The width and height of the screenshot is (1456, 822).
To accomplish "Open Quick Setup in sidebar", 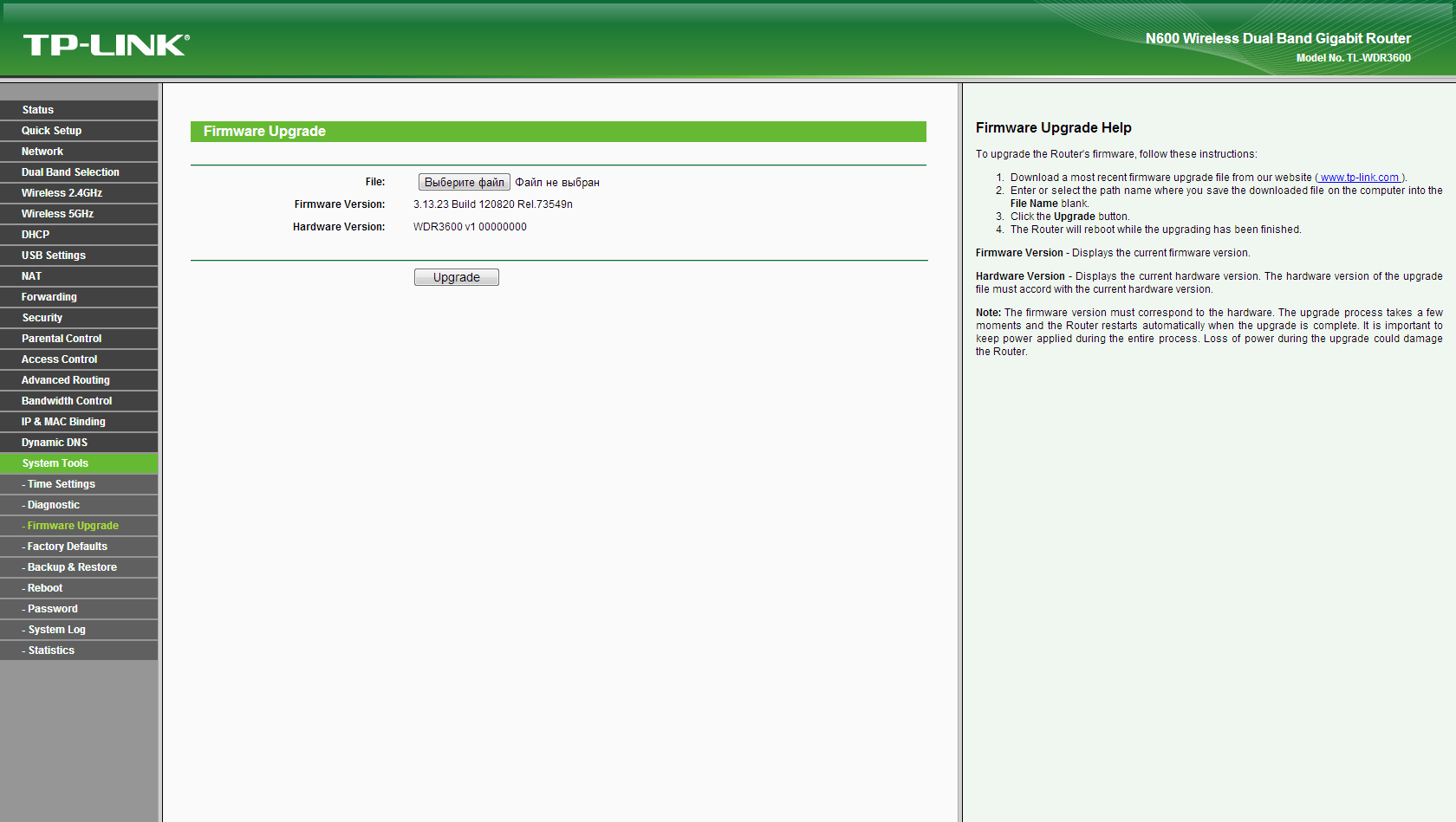I will tap(79, 131).
